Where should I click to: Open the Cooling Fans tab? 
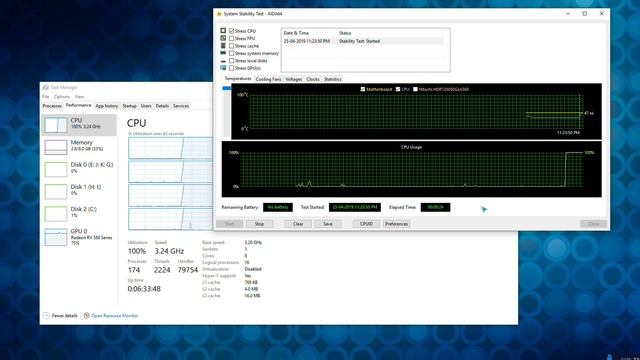[268, 79]
